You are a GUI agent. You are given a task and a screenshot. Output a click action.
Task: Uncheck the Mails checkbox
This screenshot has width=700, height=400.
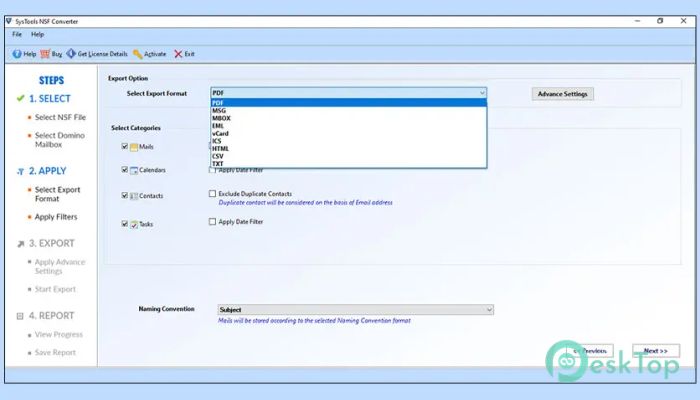pos(125,146)
